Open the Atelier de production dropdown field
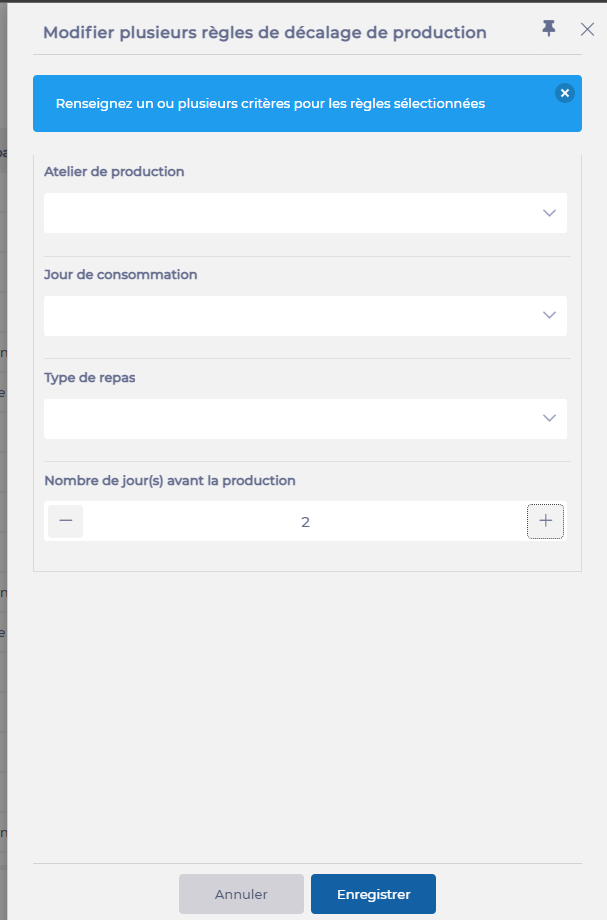This screenshot has height=920, width=607. (290, 213)
